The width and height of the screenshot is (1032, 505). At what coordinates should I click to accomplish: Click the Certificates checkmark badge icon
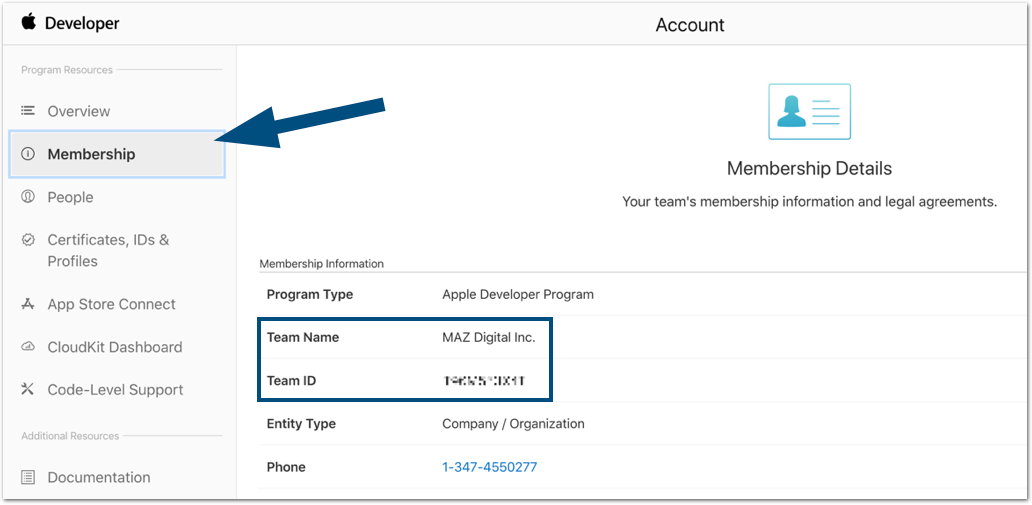click(28, 240)
